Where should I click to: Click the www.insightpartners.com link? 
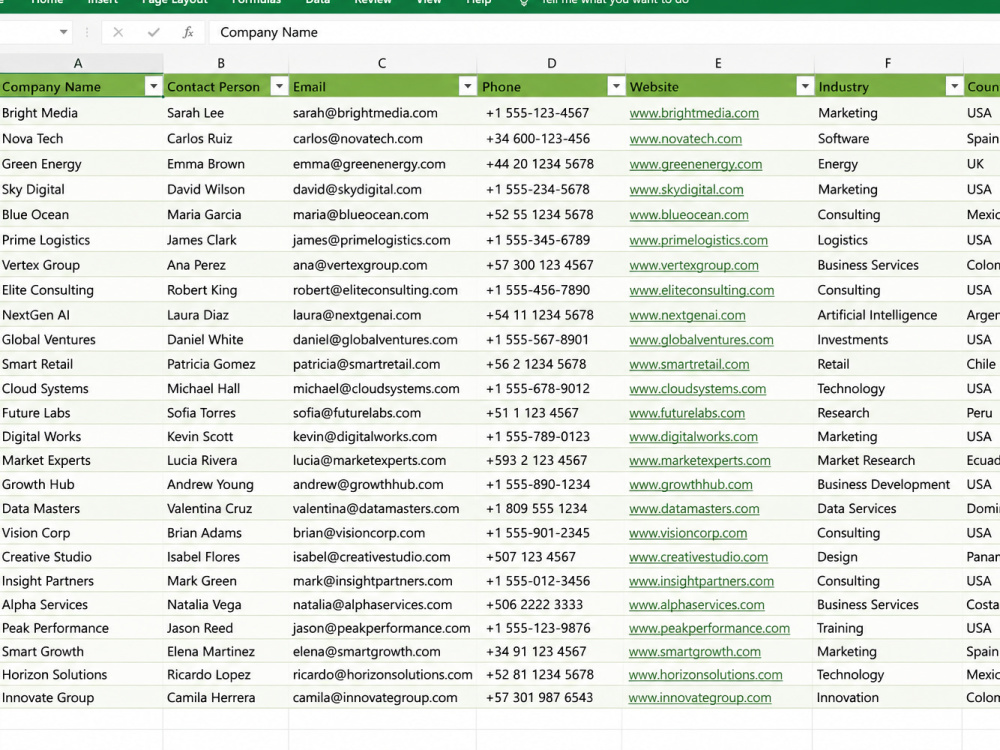(x=702, y=582)
